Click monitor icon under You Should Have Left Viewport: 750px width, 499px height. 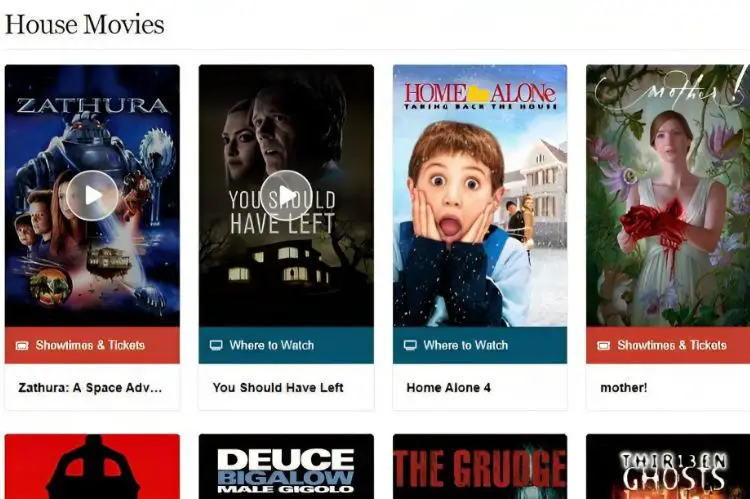point(216,345)
